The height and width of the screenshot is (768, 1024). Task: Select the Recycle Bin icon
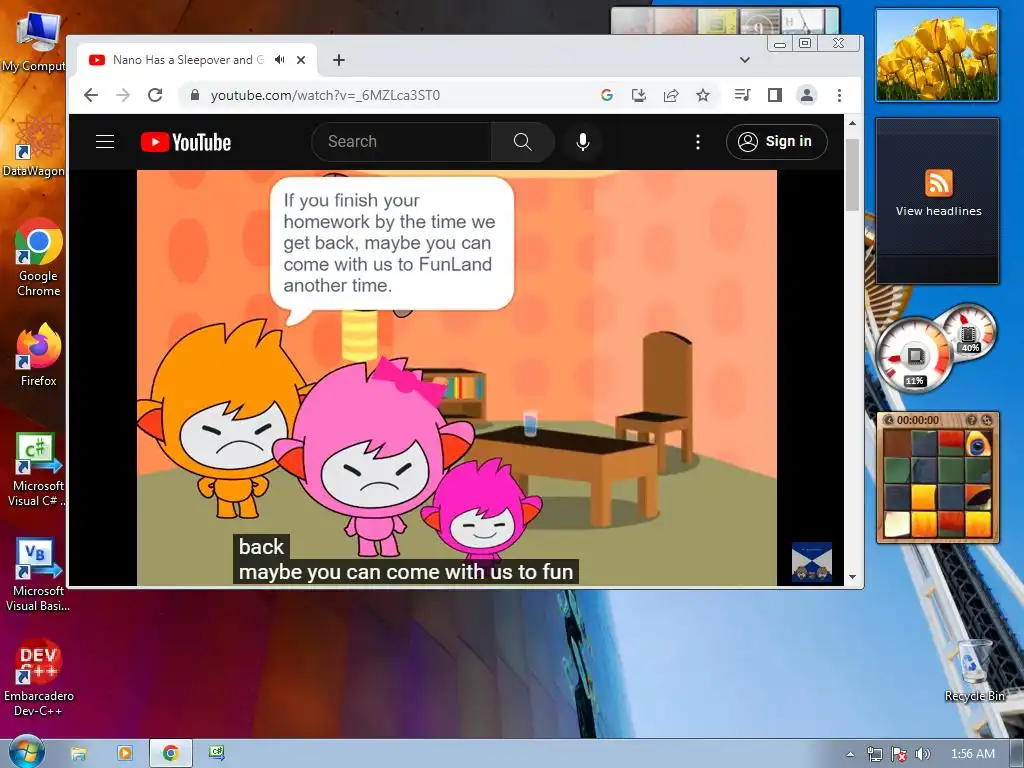[974, 671]
